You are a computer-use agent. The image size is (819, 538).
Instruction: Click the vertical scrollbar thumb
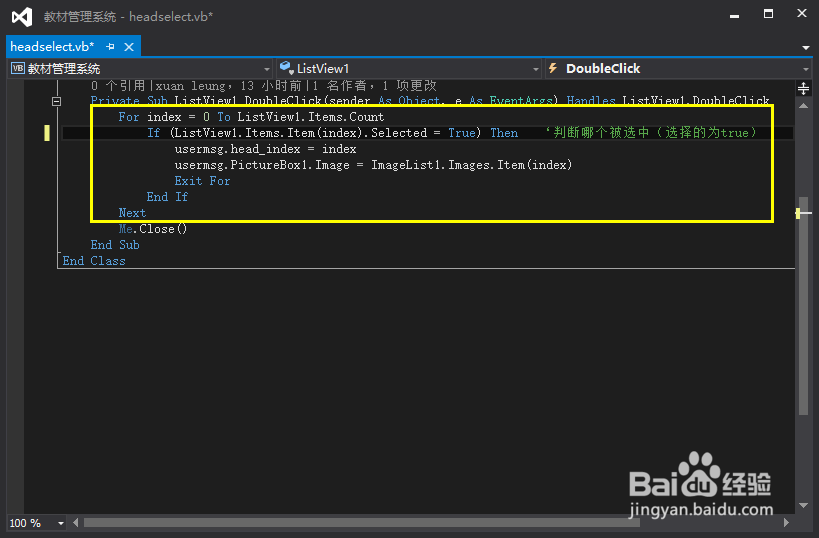[803, 306]
